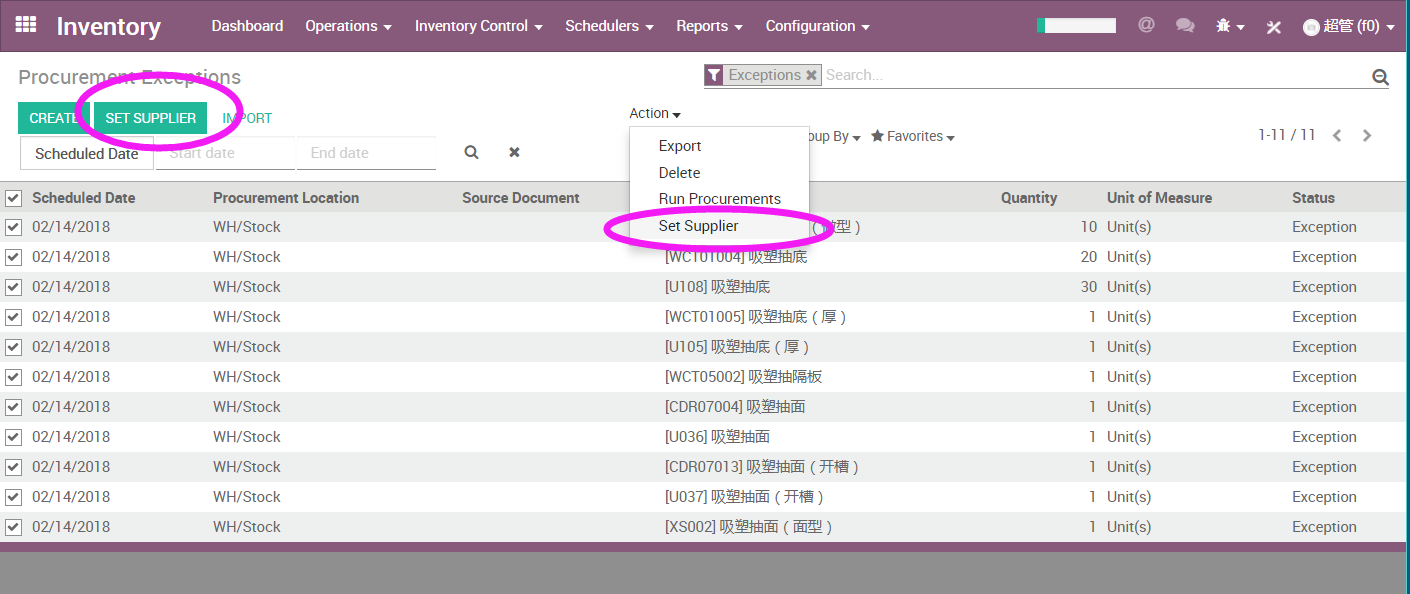Viewport: 1410px width, 594px height.
Task: Go to next page arrow
Action: (x=1367, y=136)
